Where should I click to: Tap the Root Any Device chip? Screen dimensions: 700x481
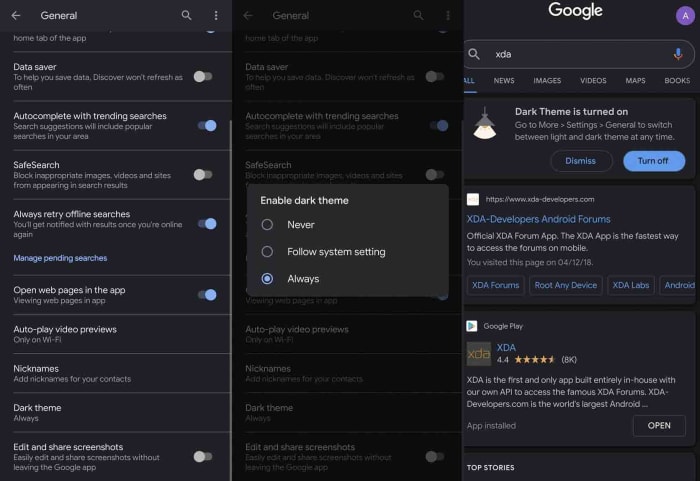point(566,285)
